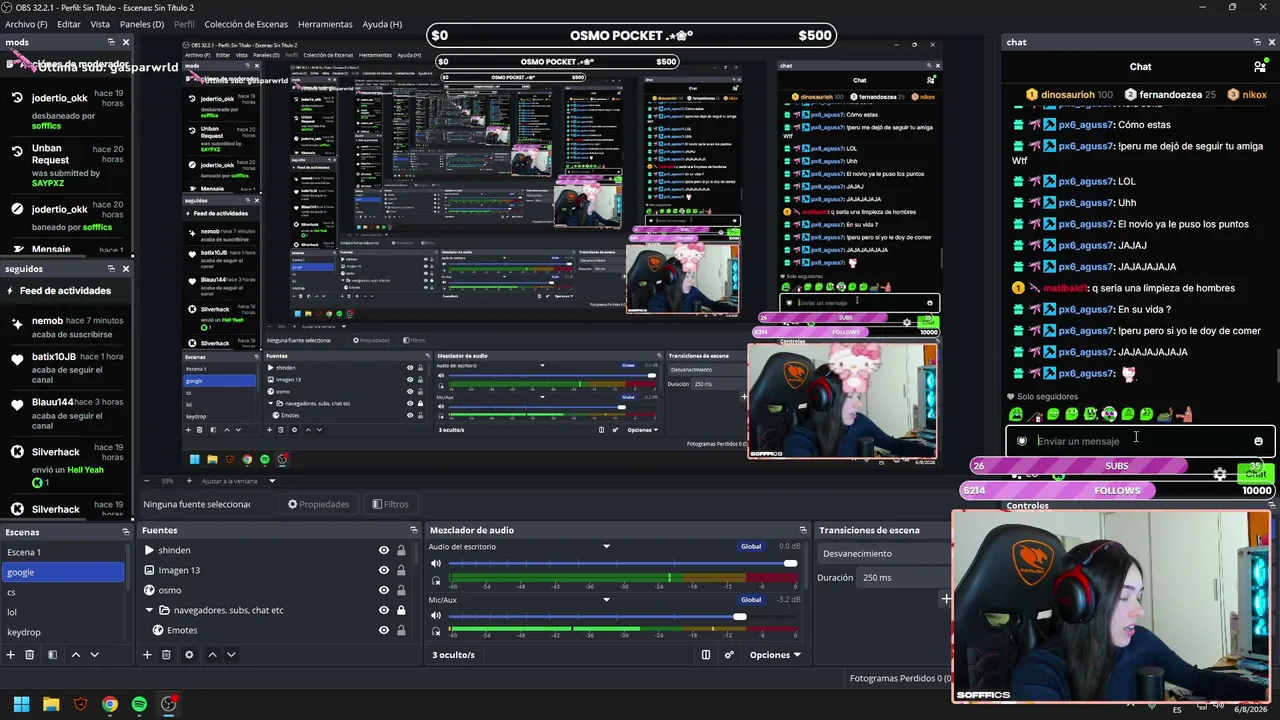
Task: Switch audio mixer layout icon
Action: (x=706, y=655)
